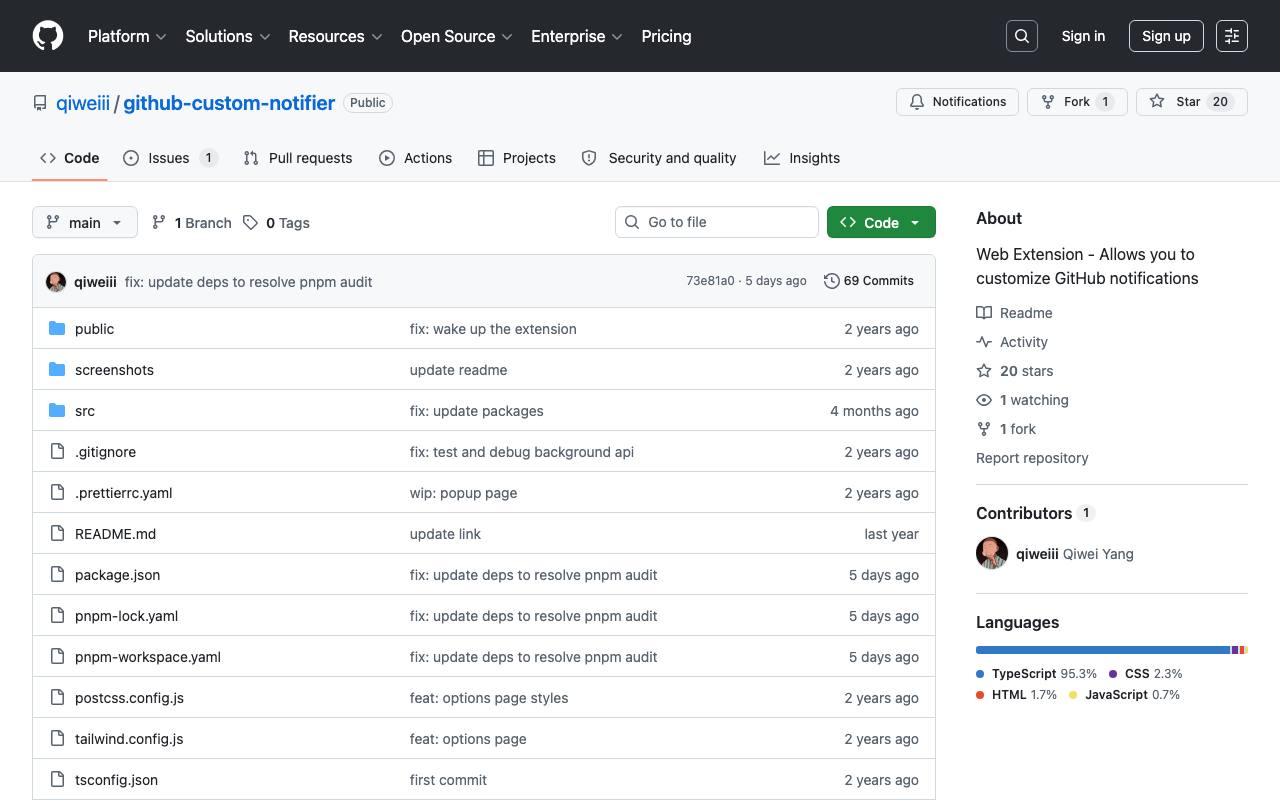Open the Pricing link
The image size is (1280, 800).
(x=666, y=36)
